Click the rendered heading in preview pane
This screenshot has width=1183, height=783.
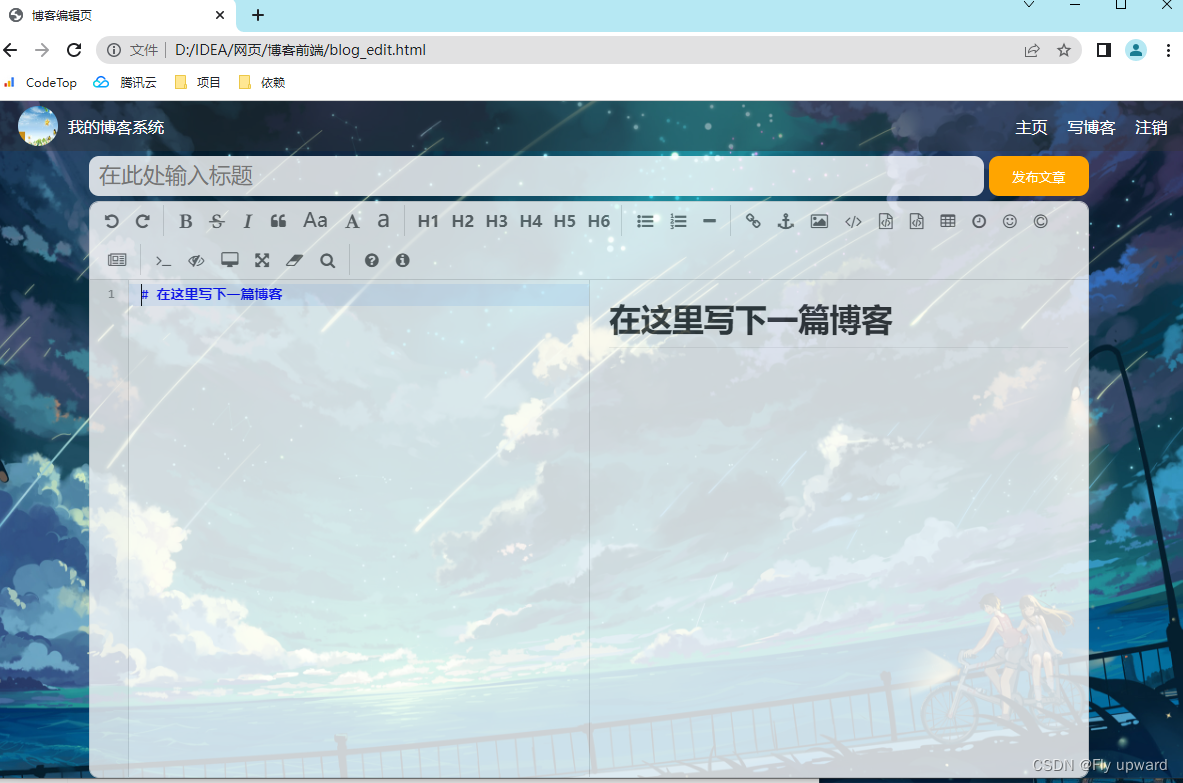751,321
